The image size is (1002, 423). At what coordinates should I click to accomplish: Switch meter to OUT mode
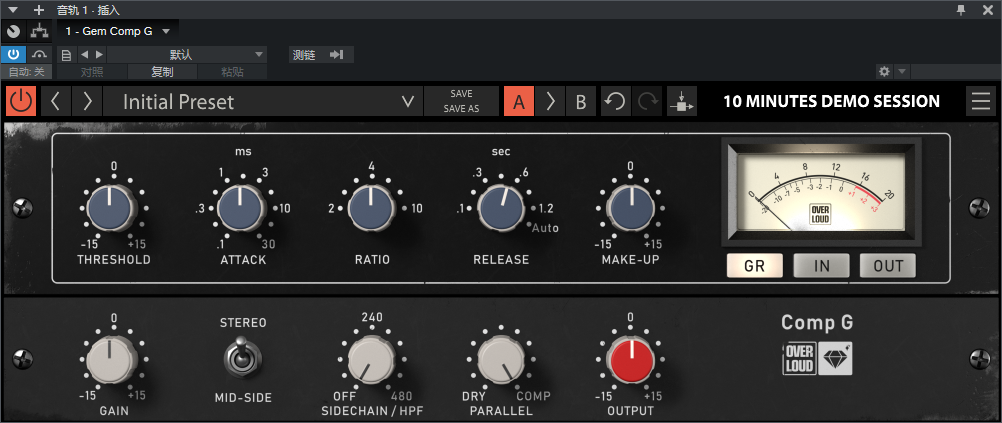point(888,266)
